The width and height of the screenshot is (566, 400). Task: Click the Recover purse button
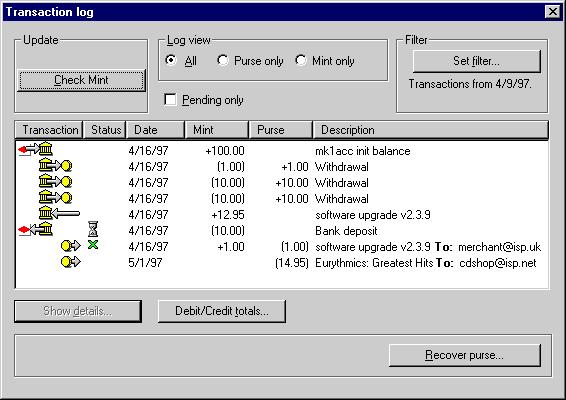(465, 355)
